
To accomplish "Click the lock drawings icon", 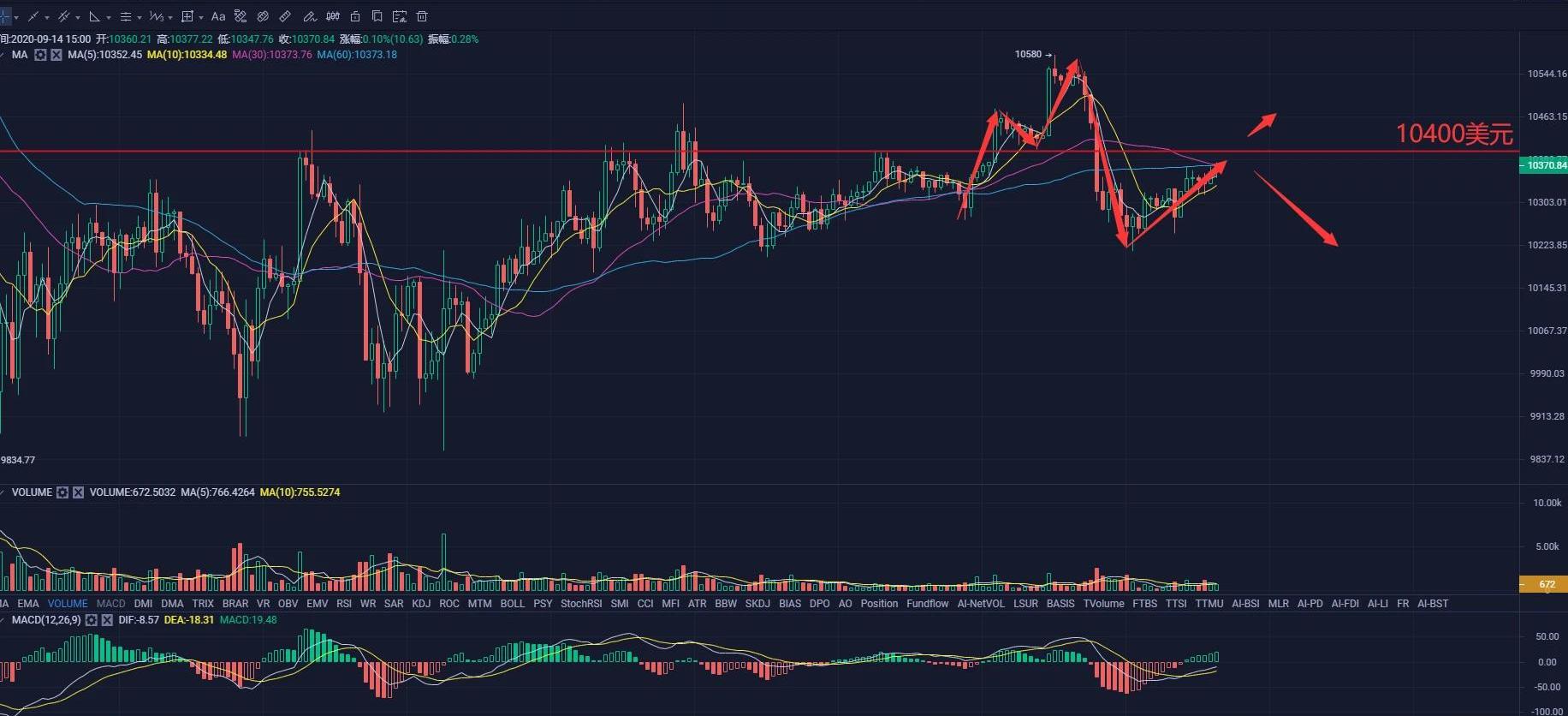I will pos(354,16).
